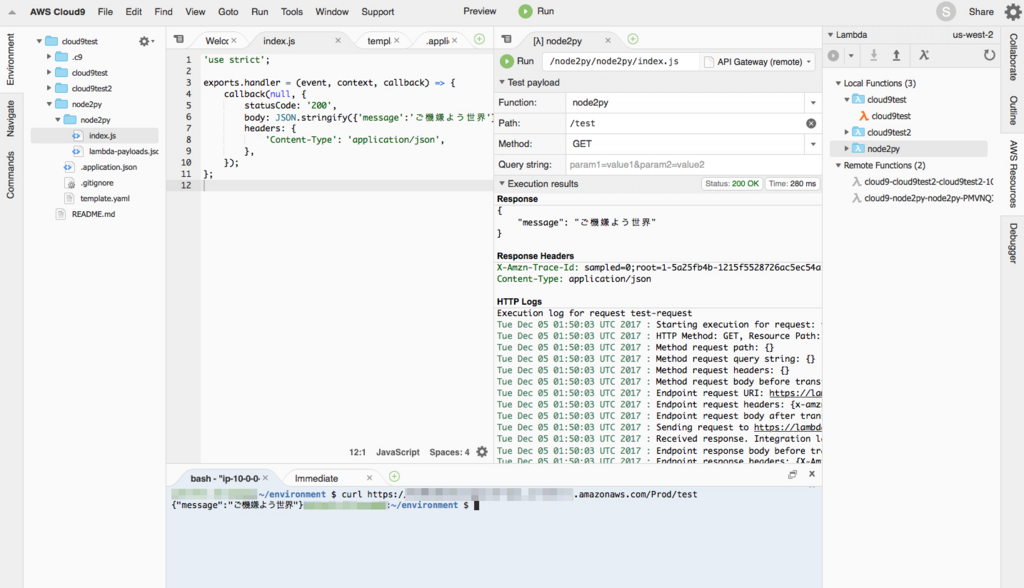Close the terminal panel
1024x588 pixels.
tap(812, 474)
